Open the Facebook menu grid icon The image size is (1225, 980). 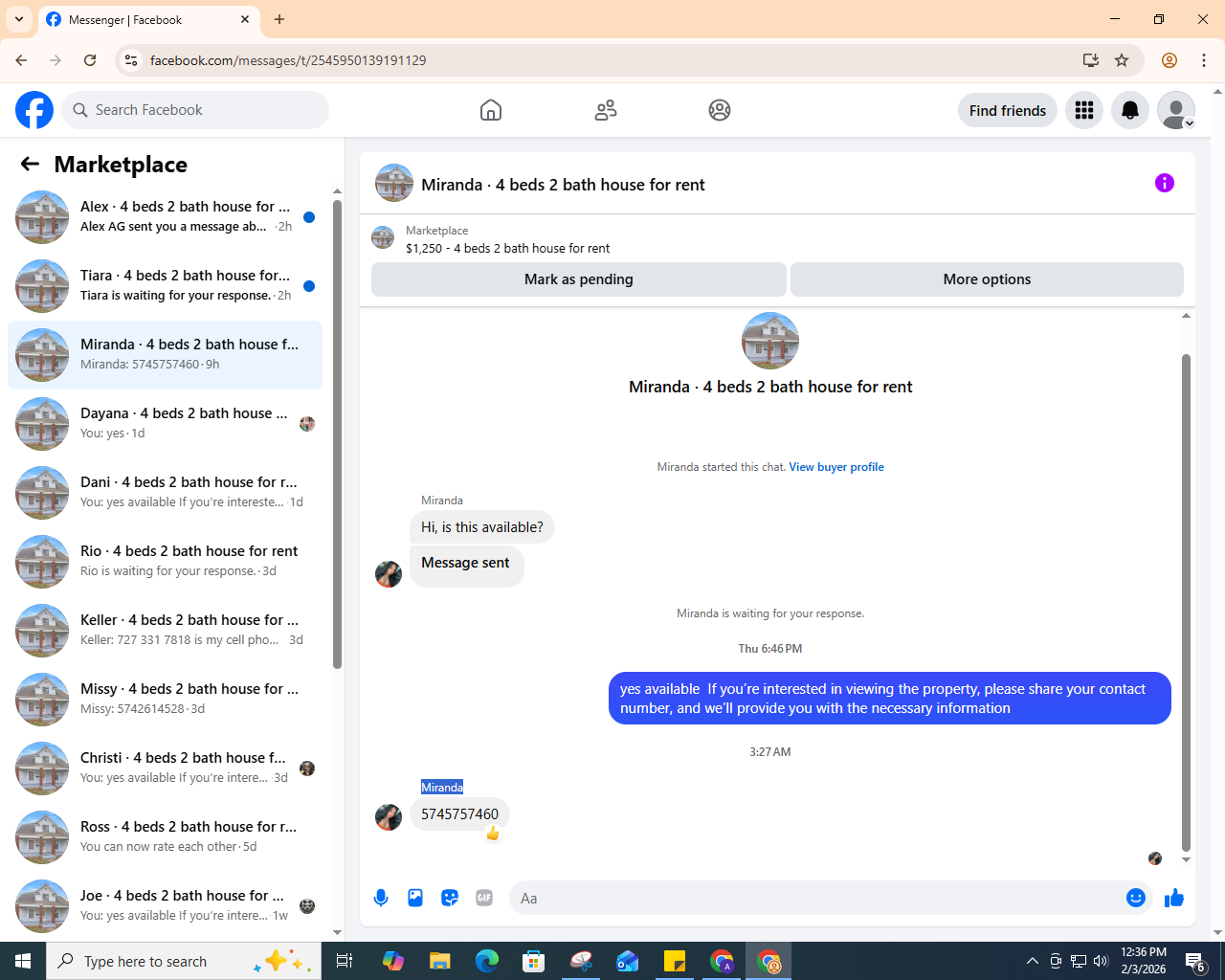1084,110
